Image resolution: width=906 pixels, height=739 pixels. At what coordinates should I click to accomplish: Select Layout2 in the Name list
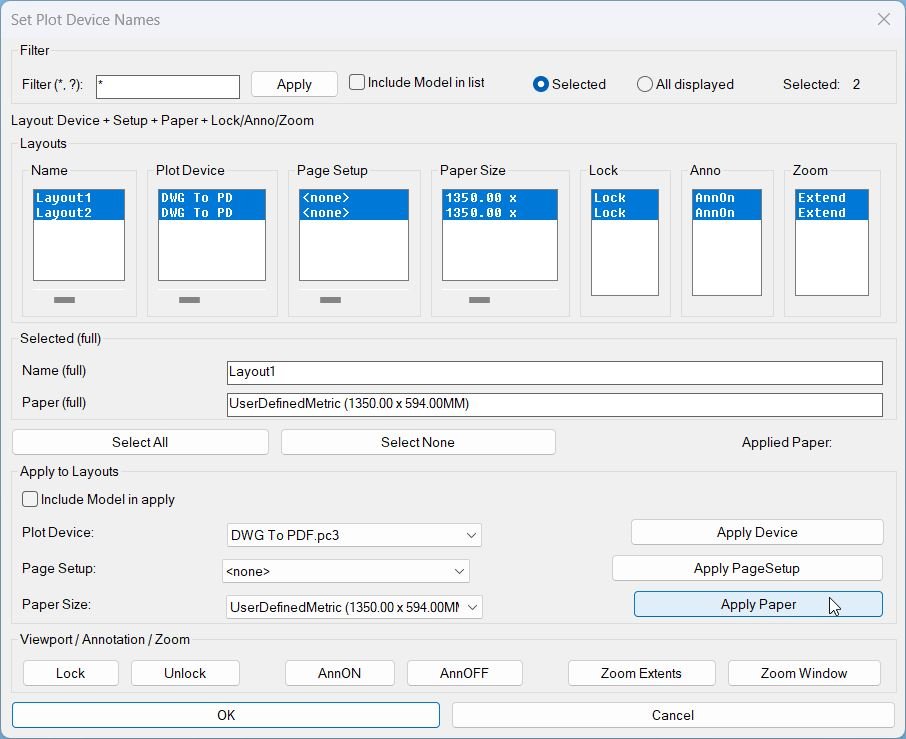click(64, 213)
